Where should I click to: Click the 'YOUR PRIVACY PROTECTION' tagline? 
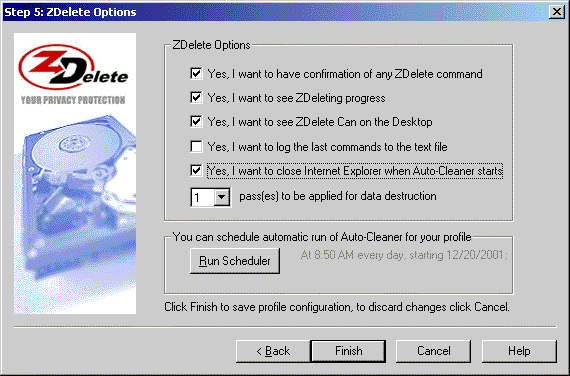73,100
